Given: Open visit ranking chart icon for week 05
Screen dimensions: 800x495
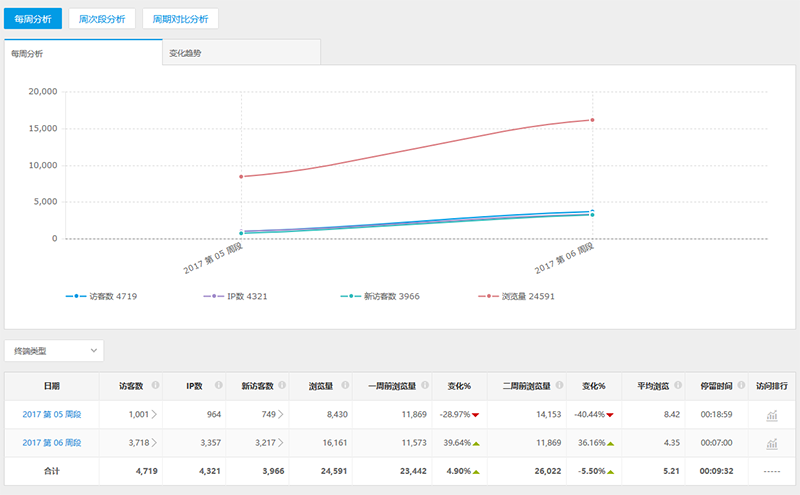Looking at the screenshot, I should (771, 415).
